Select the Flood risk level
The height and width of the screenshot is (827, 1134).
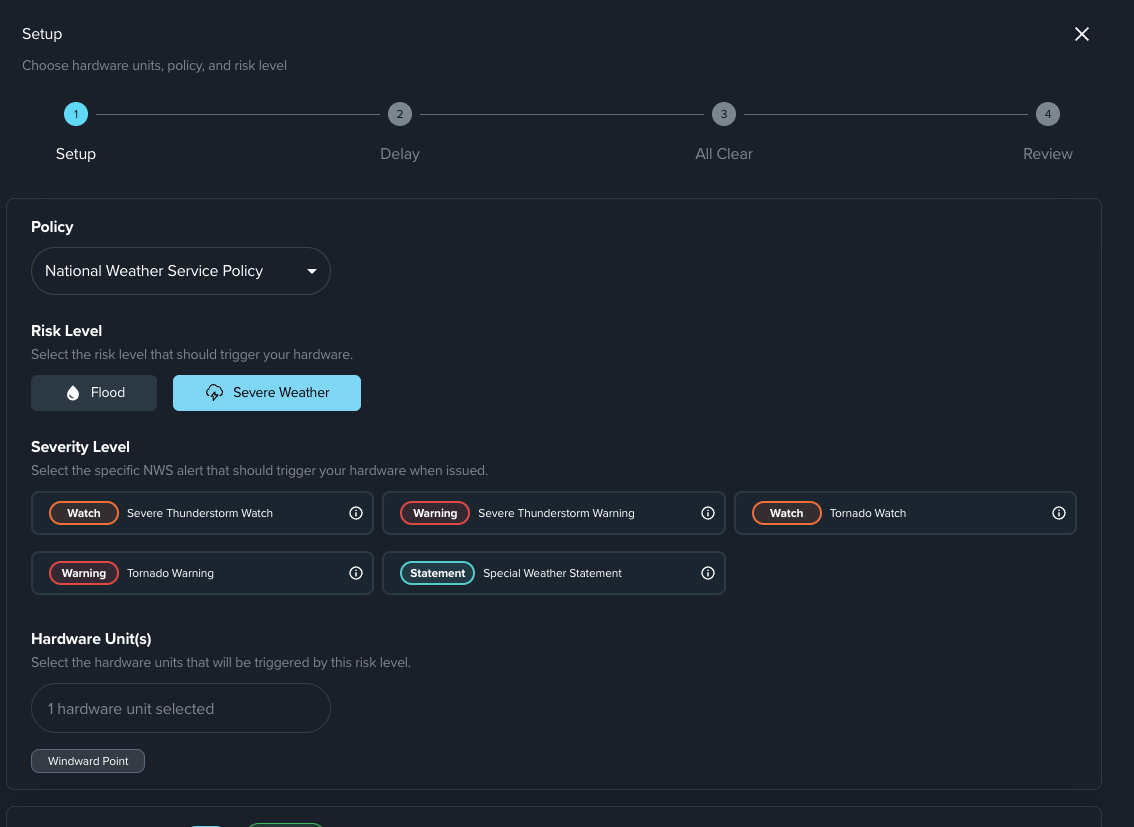click(94, 393)
